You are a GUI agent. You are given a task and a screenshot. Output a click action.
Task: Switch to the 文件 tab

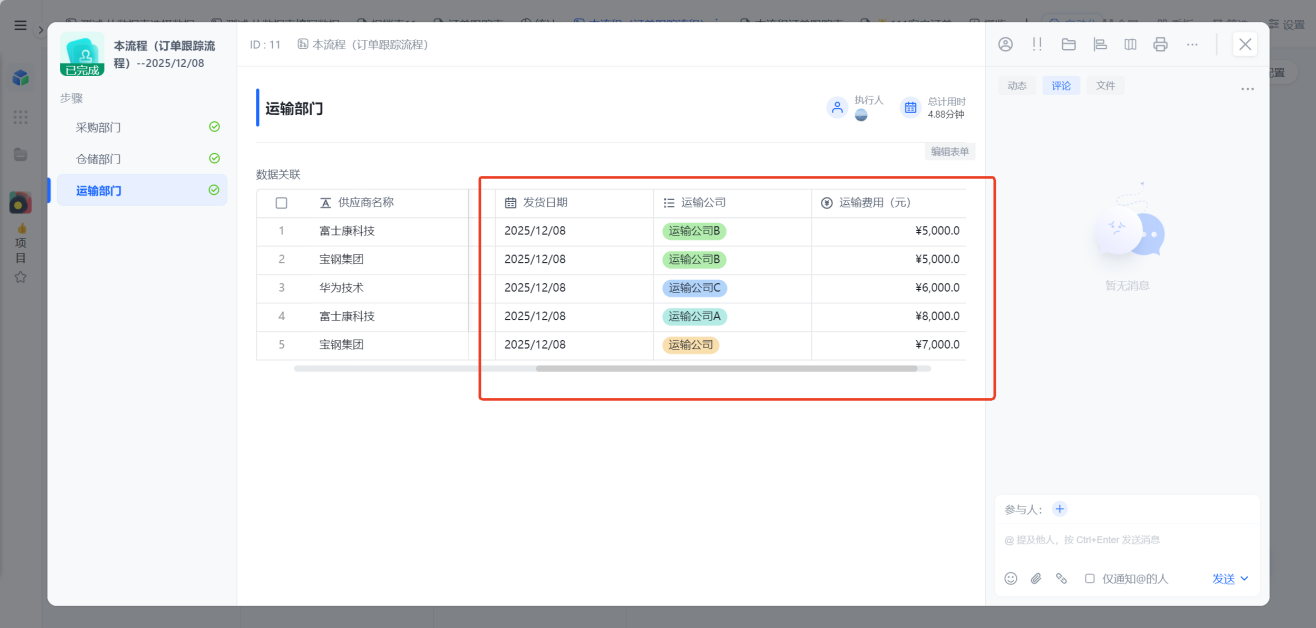pyautogui.click(x=1105, y=86)
